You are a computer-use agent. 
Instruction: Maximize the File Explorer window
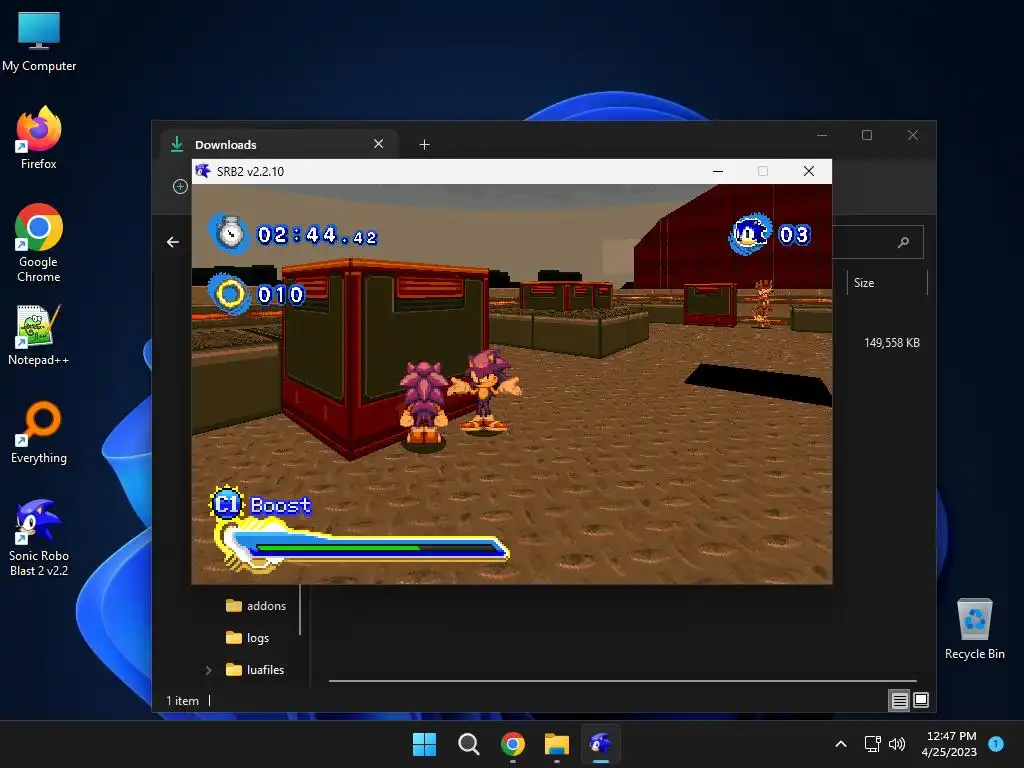tap(867, 135)
